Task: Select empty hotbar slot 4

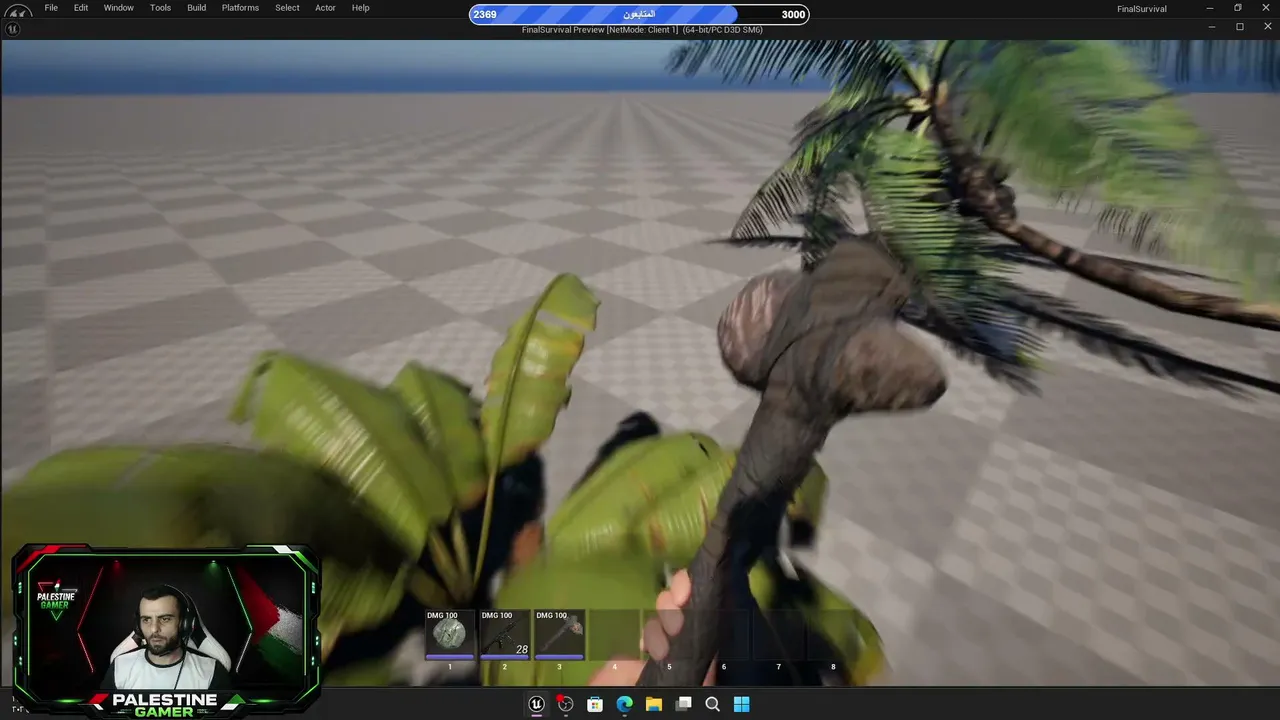Action: (x=614, y=634)
